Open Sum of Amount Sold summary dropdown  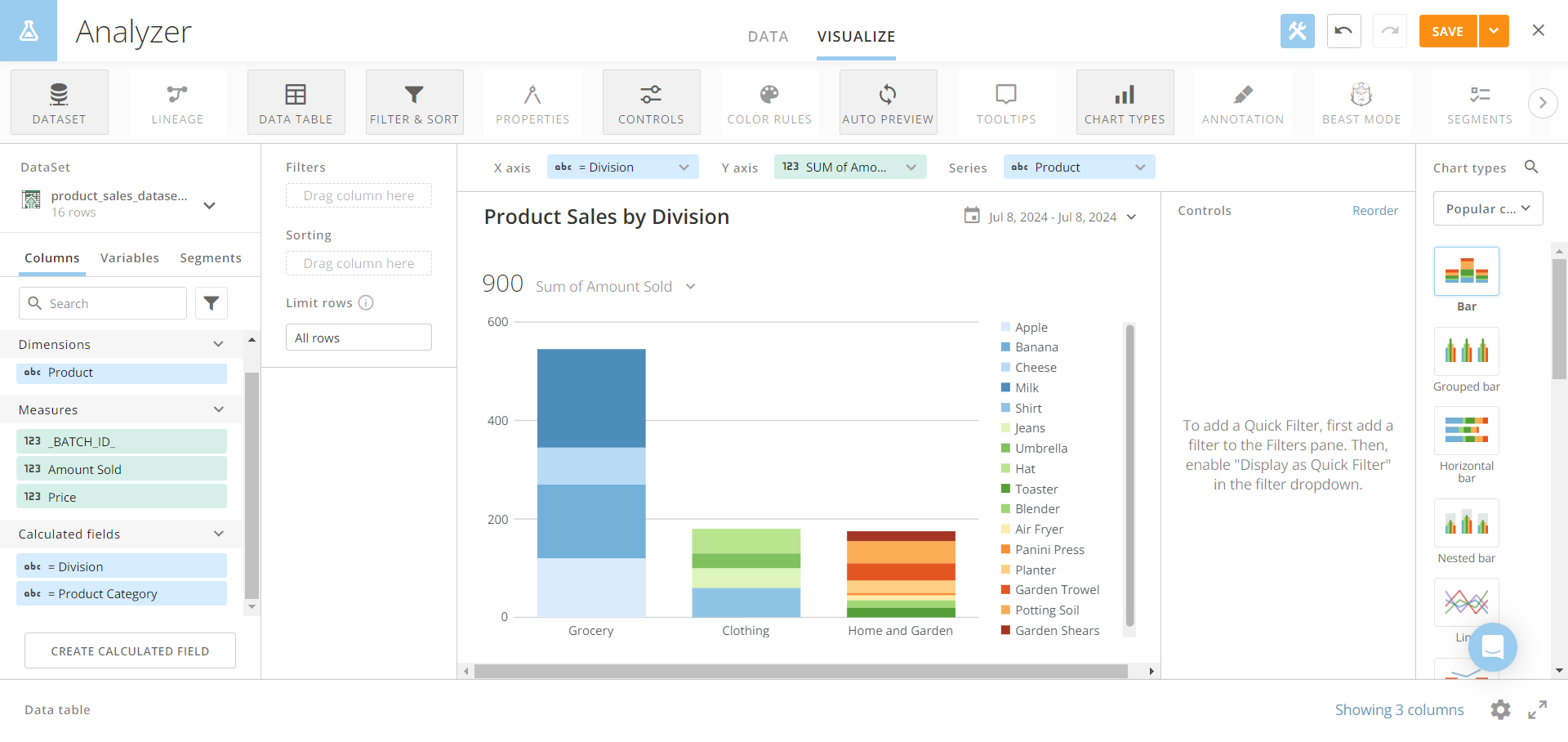pyautogui.click(x=691, y=286)
